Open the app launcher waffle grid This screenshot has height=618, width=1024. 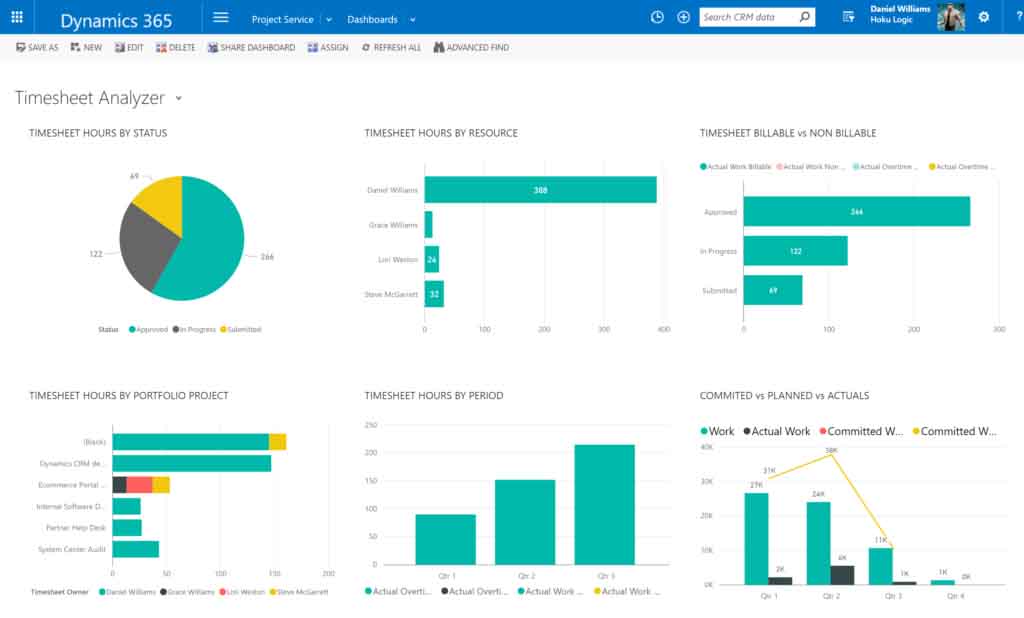pos(17,17)
